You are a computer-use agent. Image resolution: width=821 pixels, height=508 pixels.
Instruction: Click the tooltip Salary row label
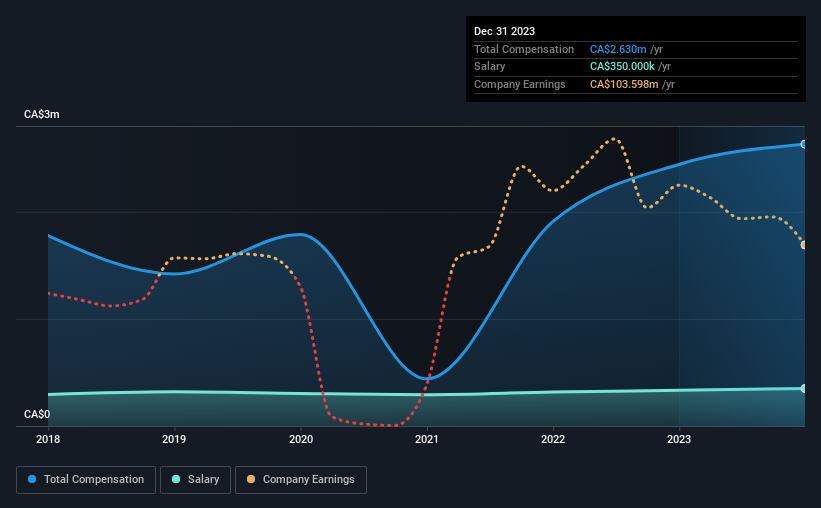coord(490,67)
